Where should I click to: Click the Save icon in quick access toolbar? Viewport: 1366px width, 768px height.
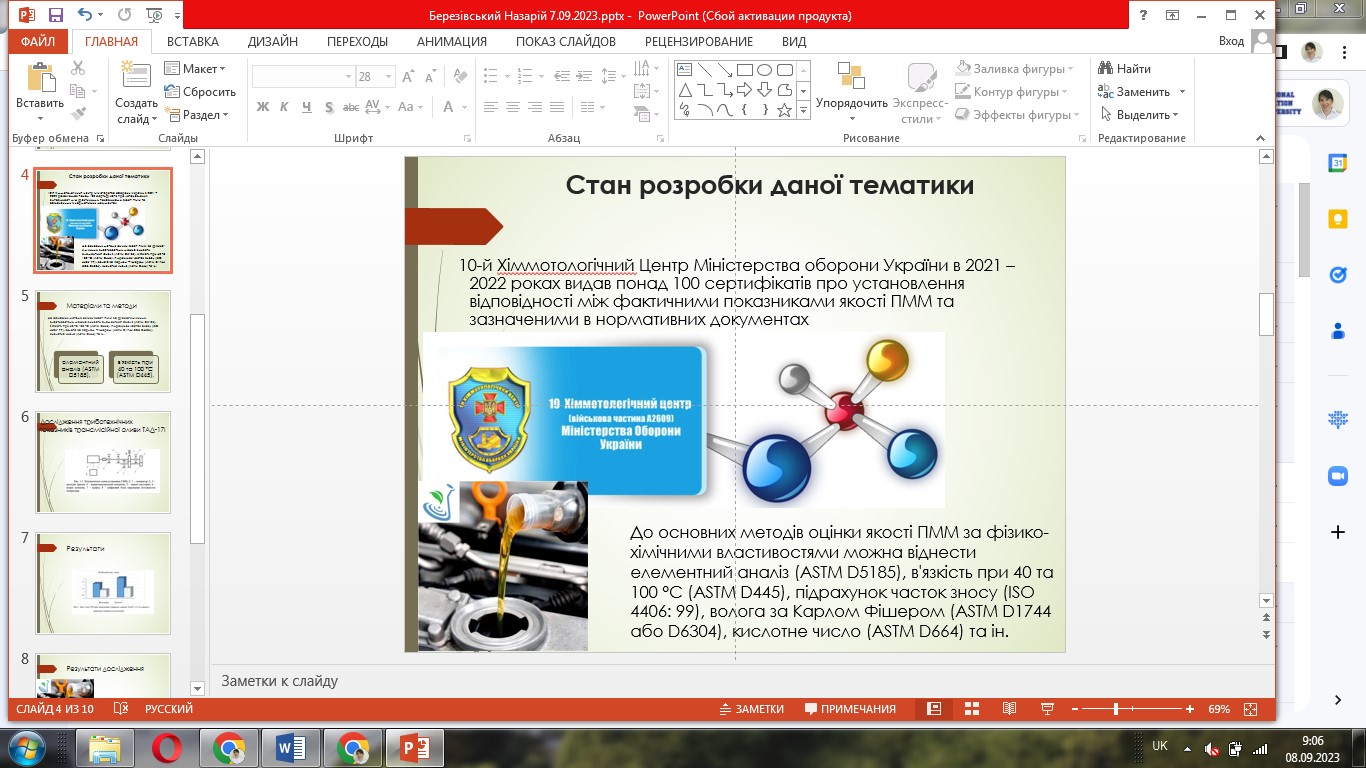pos(56,15)
